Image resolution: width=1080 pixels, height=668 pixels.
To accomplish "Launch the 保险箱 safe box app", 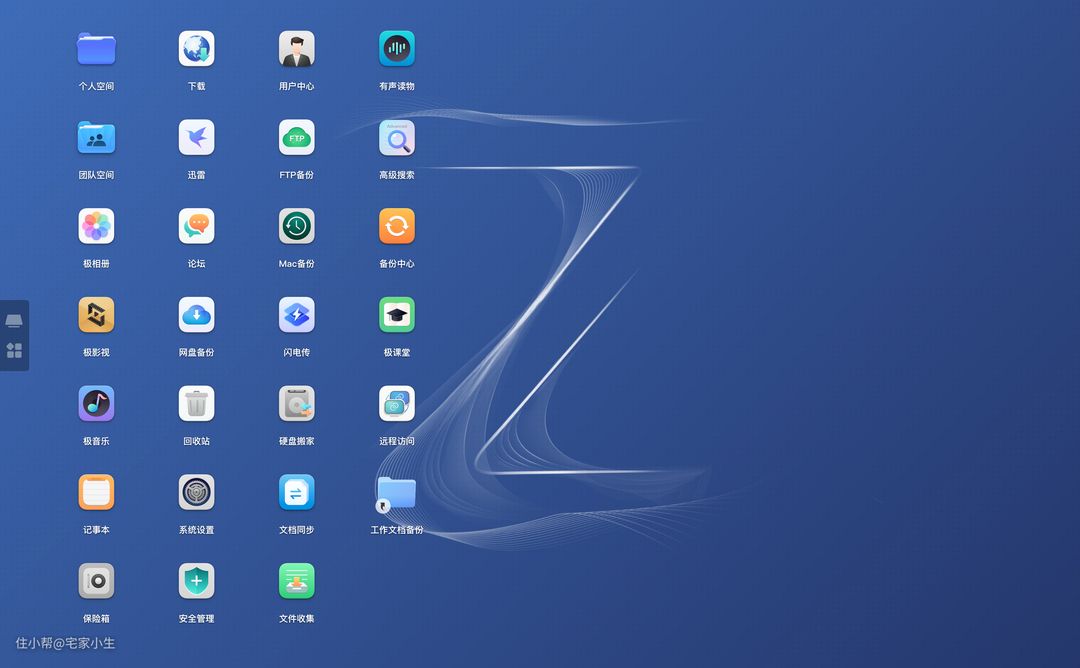I will (96, 581).
